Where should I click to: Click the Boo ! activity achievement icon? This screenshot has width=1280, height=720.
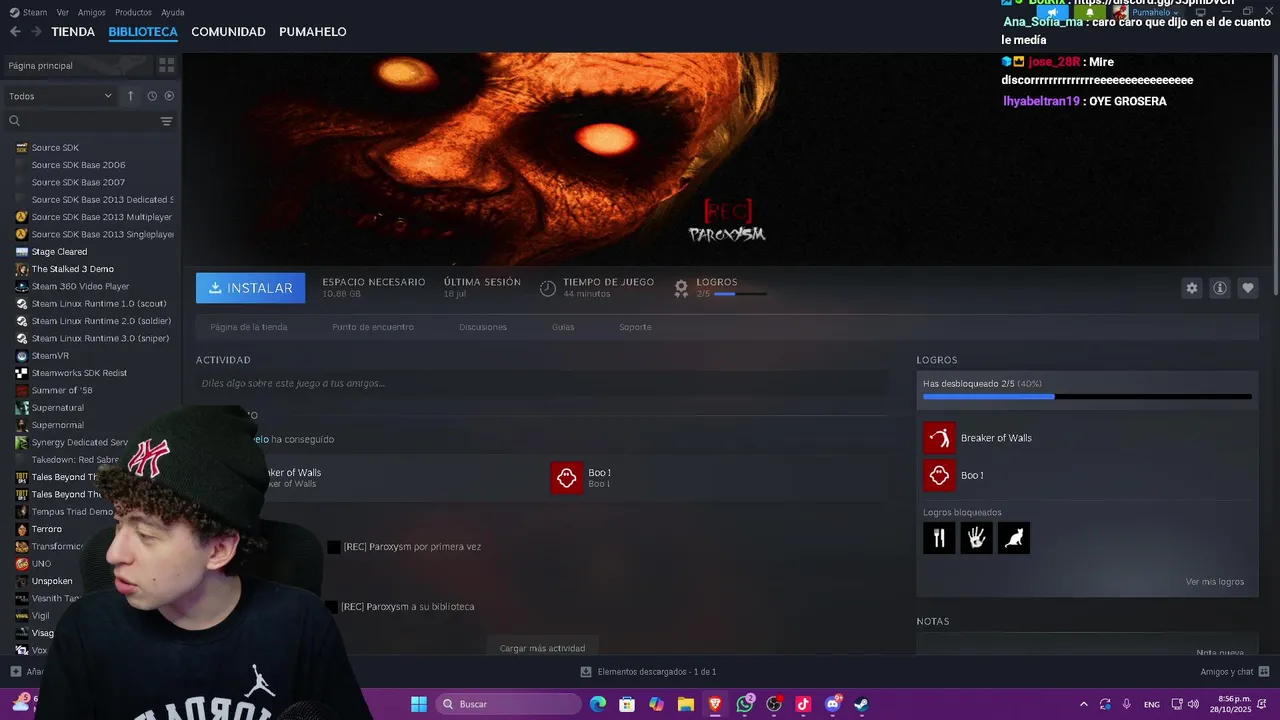567,478
